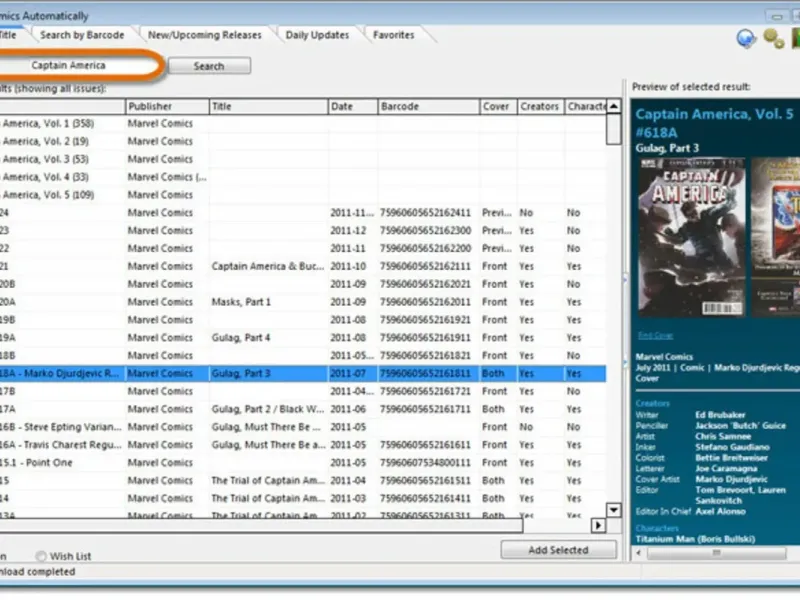Image resolution: width=800 pixels, height=600 pixels.
Task: Click the Captain America front cover thumbnail
Action: [x=689, y=237]
